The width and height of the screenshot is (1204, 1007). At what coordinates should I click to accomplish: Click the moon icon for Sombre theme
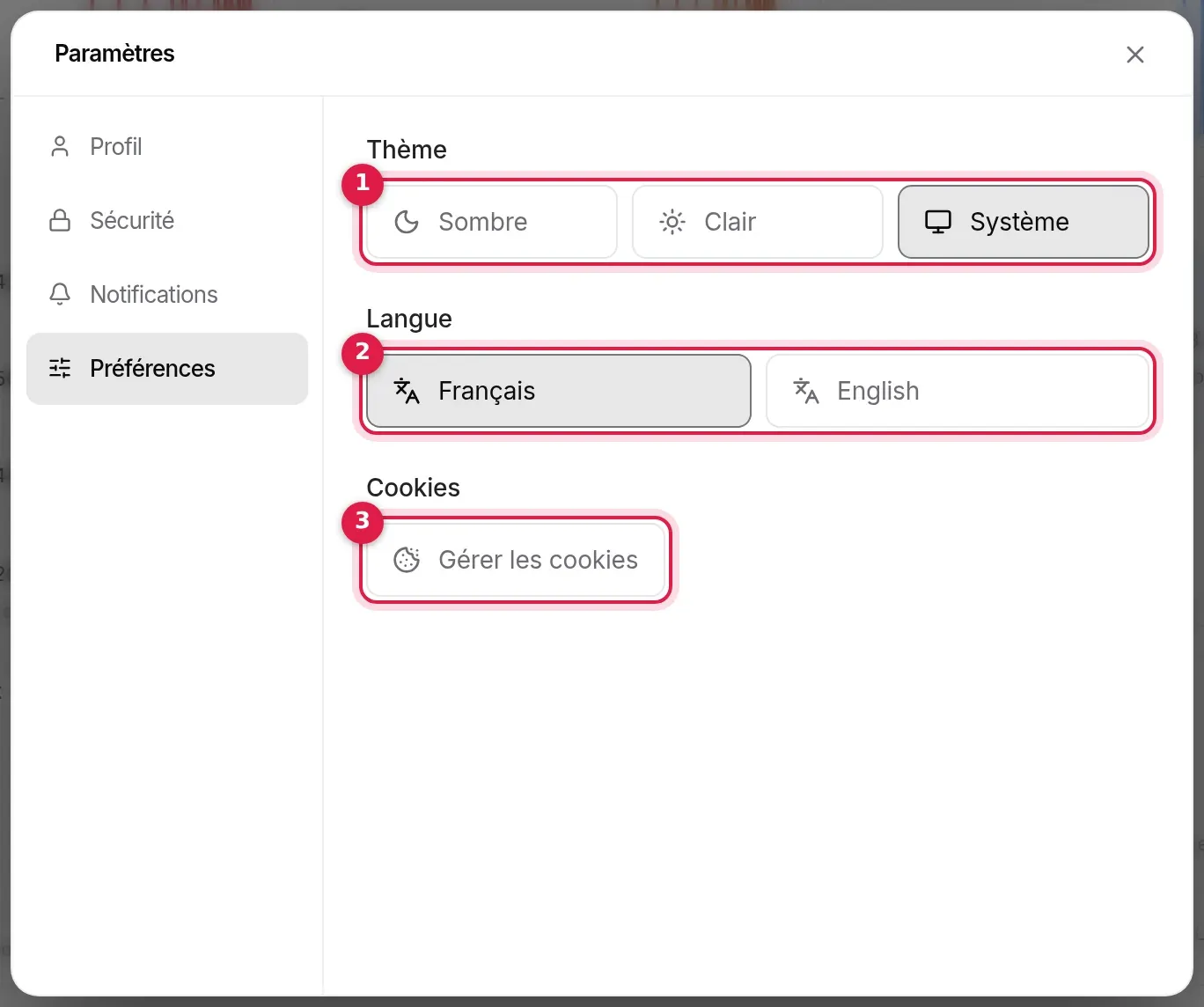407,222
